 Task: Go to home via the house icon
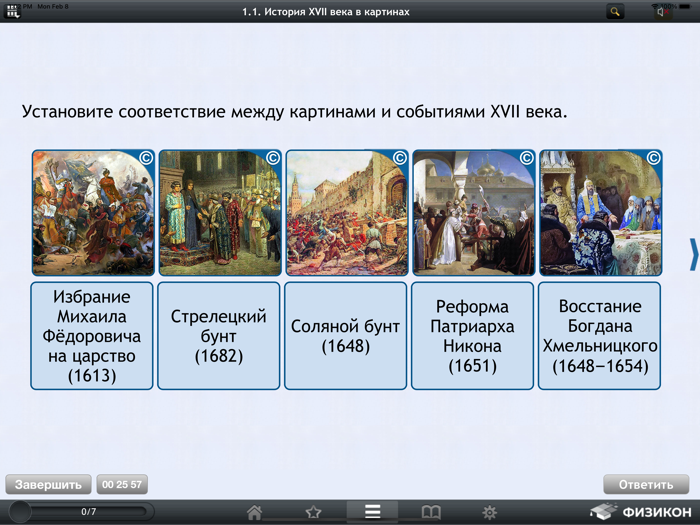click(x=254, y=512)
